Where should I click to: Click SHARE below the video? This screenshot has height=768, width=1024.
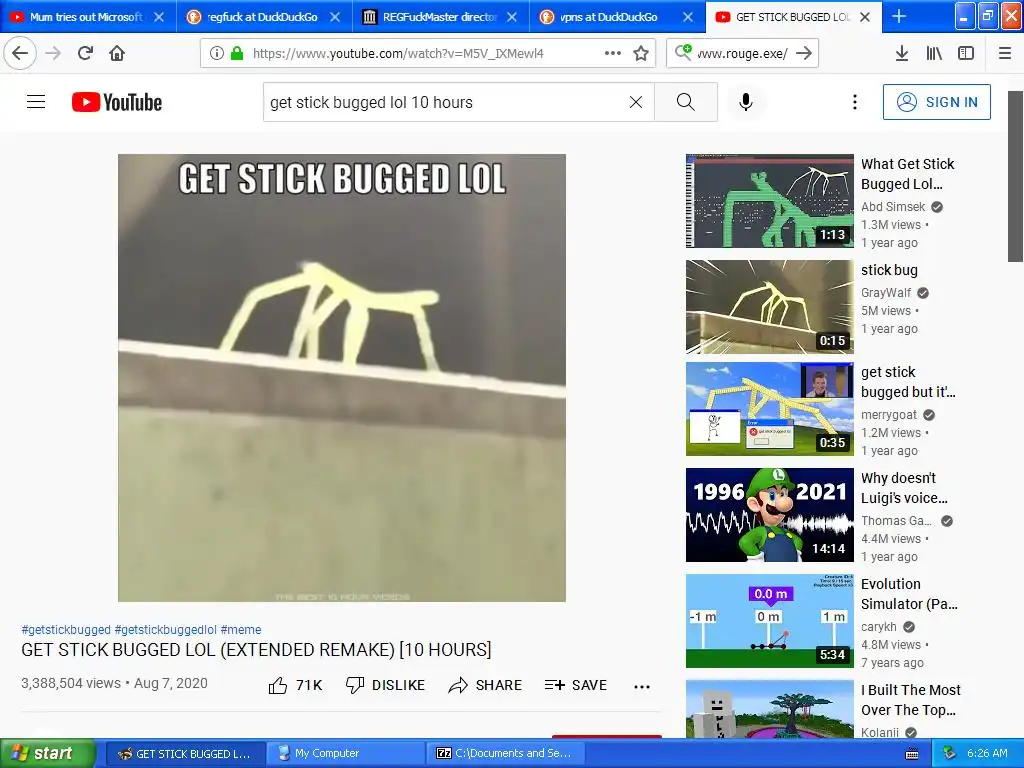[485, 685]
